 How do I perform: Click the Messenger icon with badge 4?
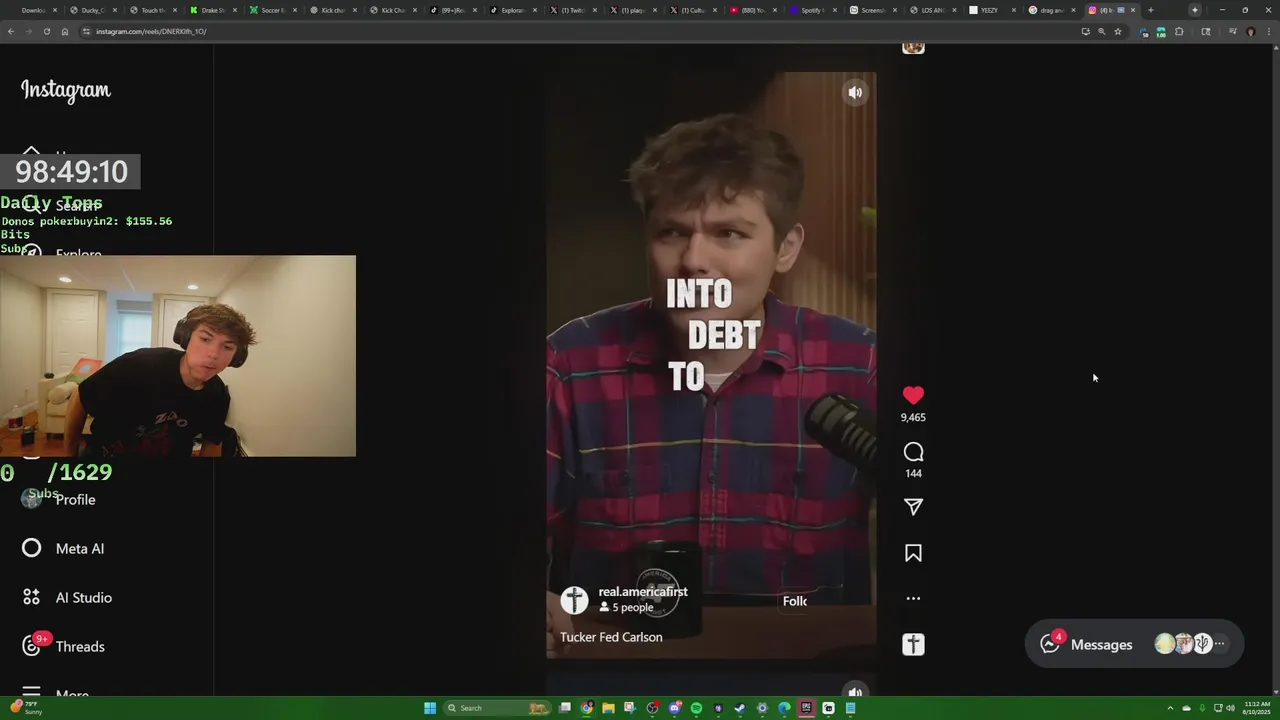[x=1050, y=644]
